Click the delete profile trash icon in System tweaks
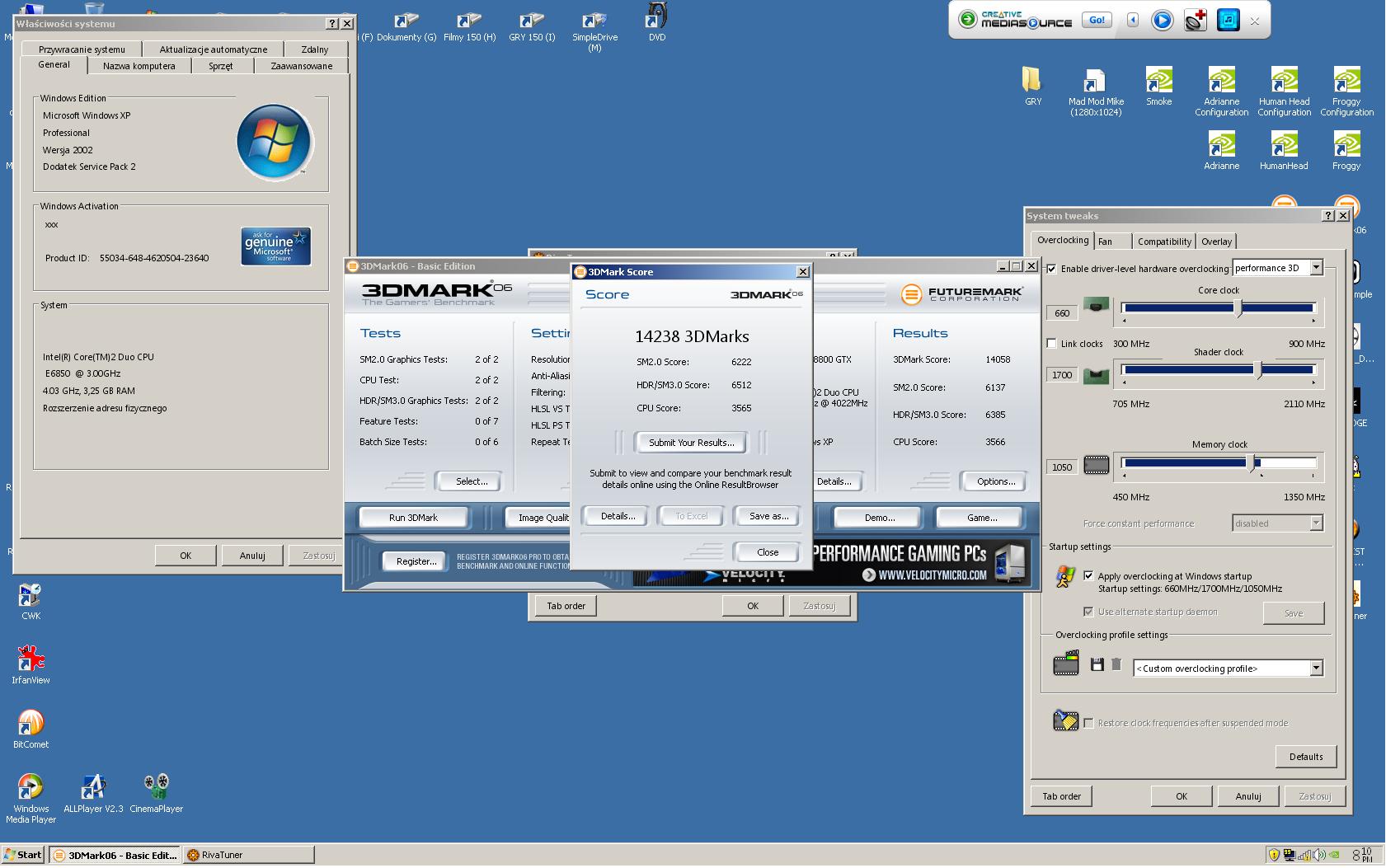 pos(1116,664)
